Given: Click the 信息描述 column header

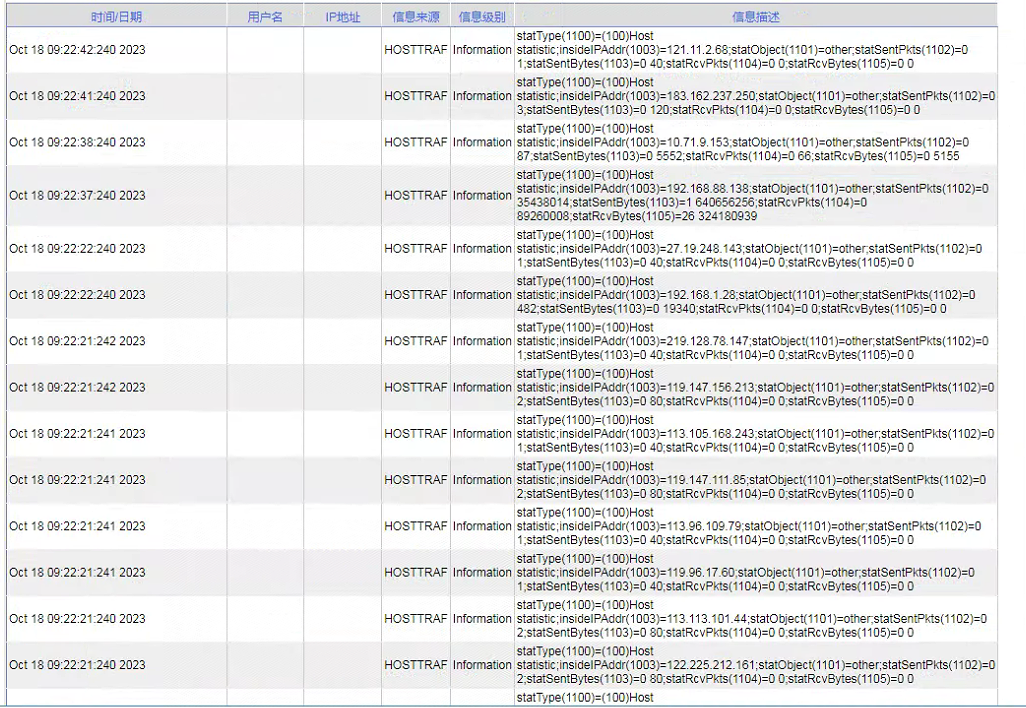Looking at the screenshot, I should pos(756,17).
